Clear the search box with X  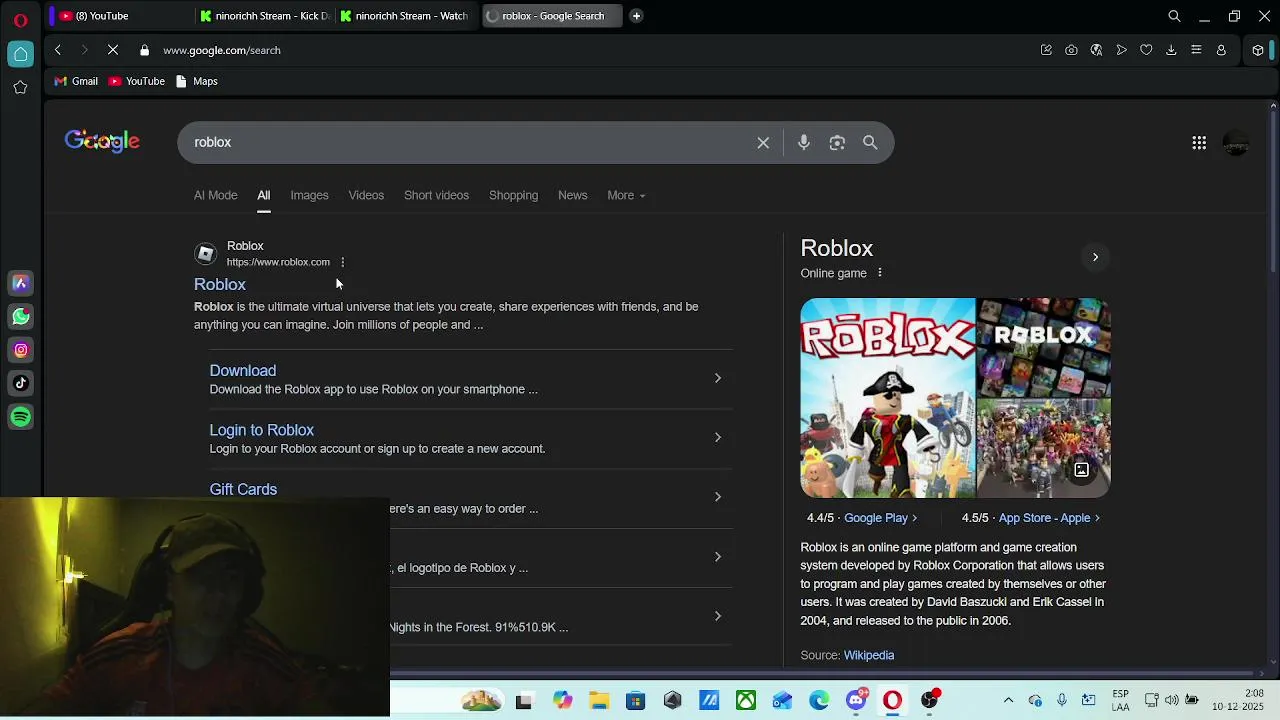(763, 143)
